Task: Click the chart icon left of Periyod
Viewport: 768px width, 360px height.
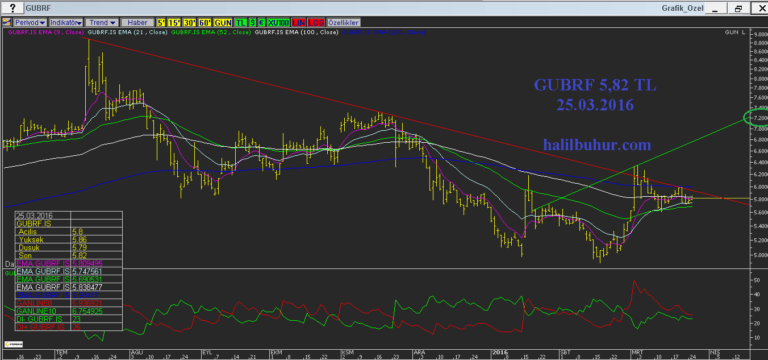Action: pyautogui.click(x=6, y=23)
